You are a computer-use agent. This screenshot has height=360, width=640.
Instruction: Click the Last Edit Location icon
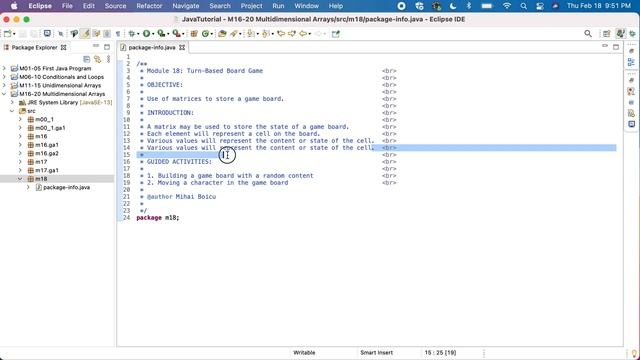pos(281,34)
